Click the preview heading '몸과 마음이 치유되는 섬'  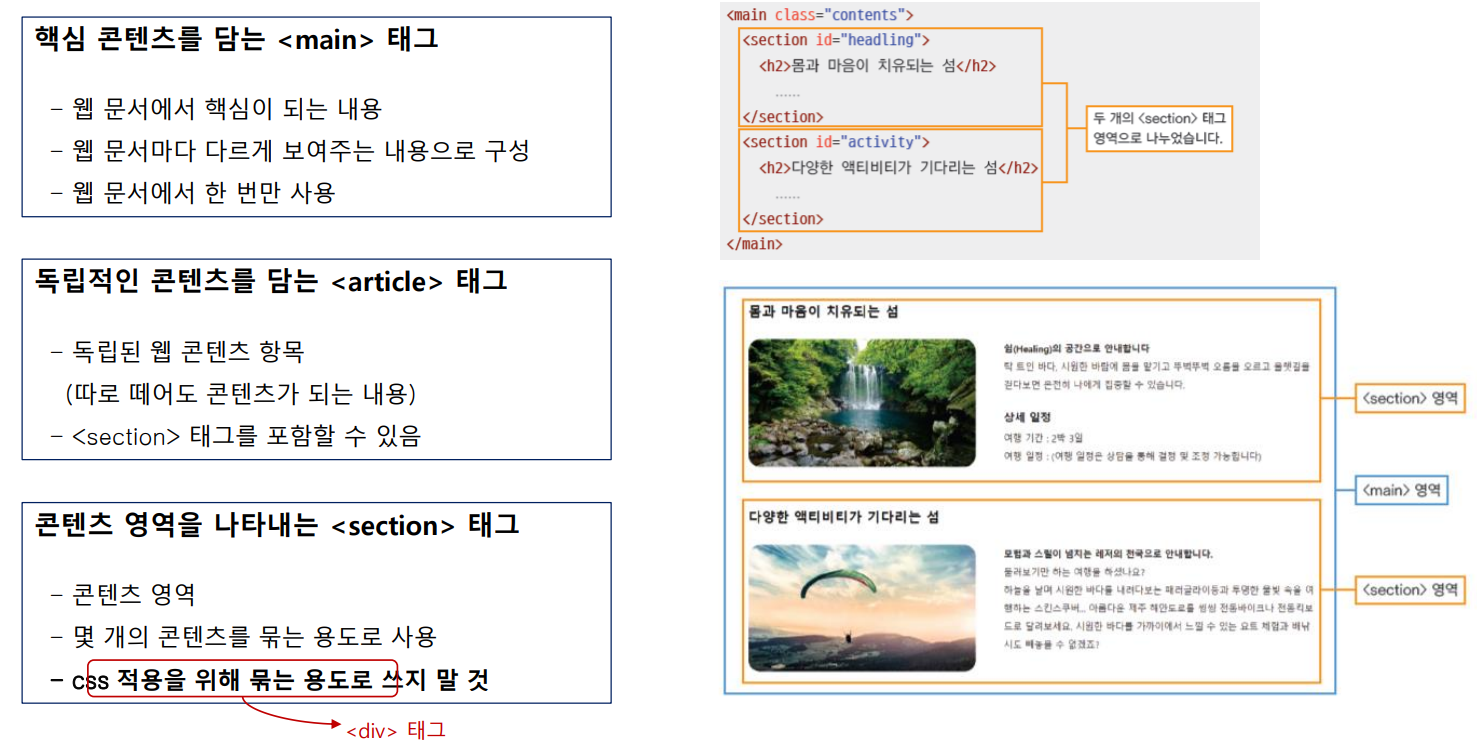pos(823,312)
